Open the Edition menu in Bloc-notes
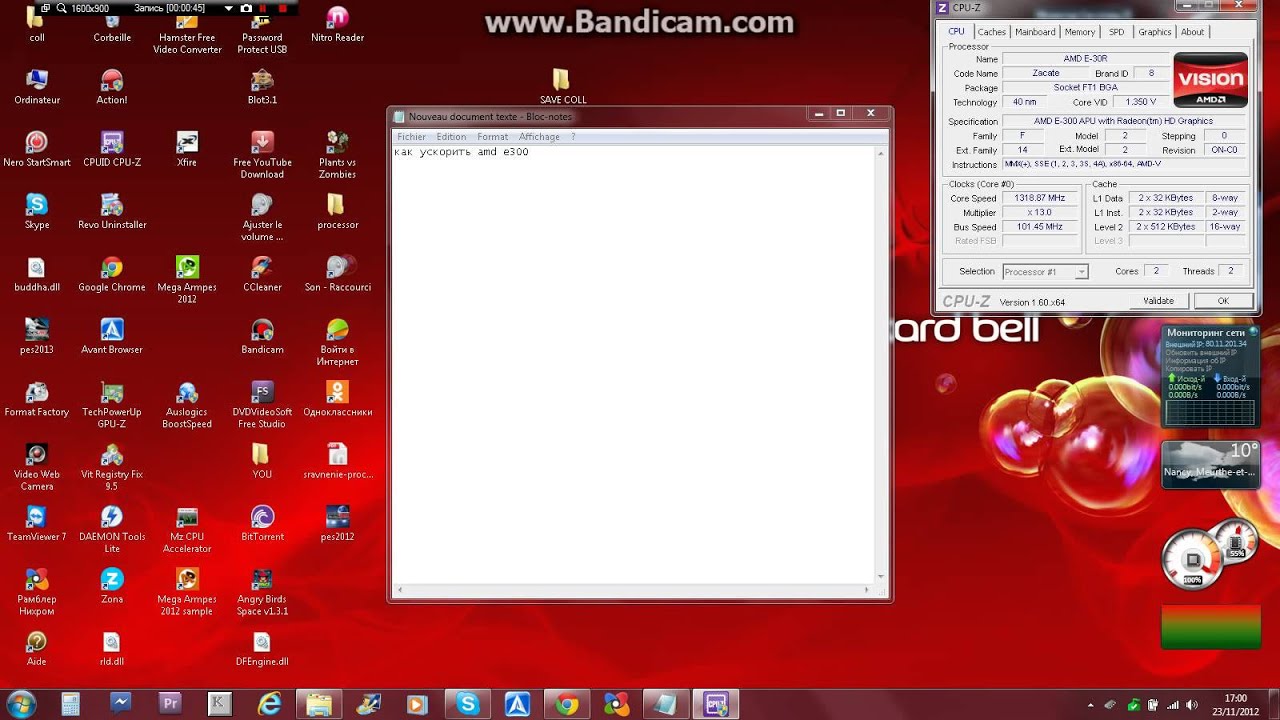This screenshot has width=1280, height=720. pyautogui.click(x=451, y=137)
